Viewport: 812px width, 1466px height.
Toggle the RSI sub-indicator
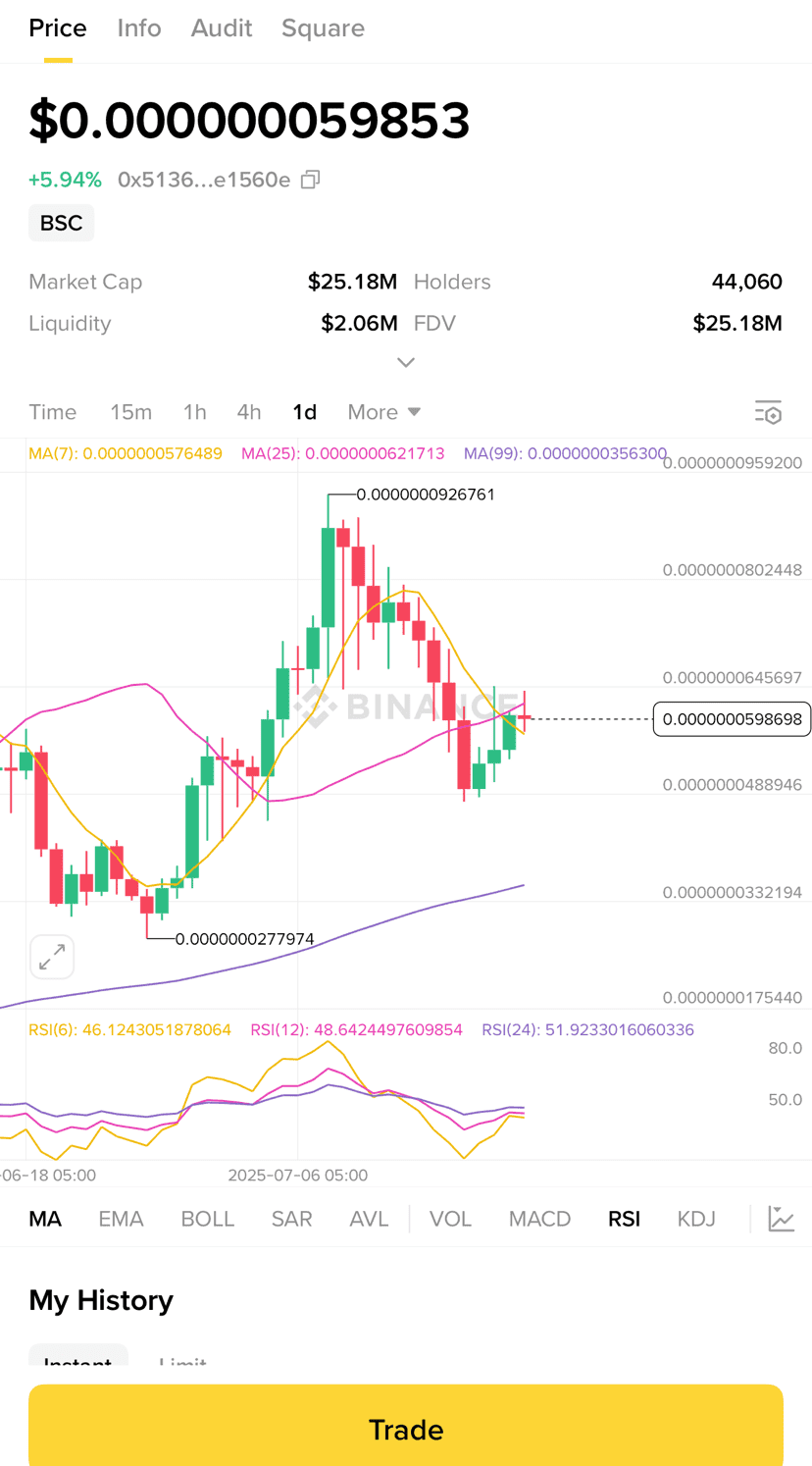(624, 1219)
